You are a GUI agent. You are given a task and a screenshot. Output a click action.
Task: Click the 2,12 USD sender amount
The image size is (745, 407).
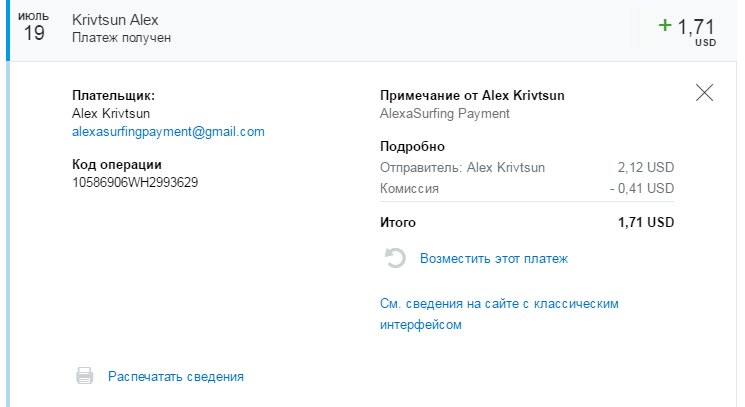[646, 167]
